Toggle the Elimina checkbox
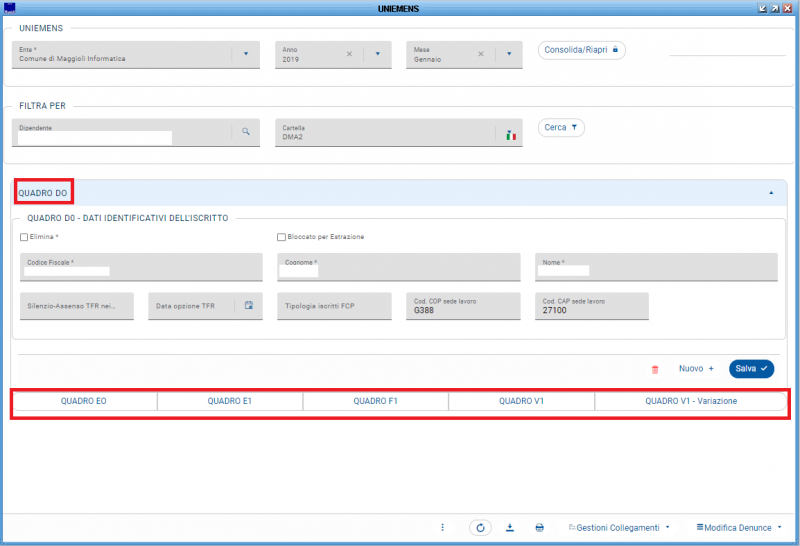This screenshot has width=800, height=546. pos(24,237)
